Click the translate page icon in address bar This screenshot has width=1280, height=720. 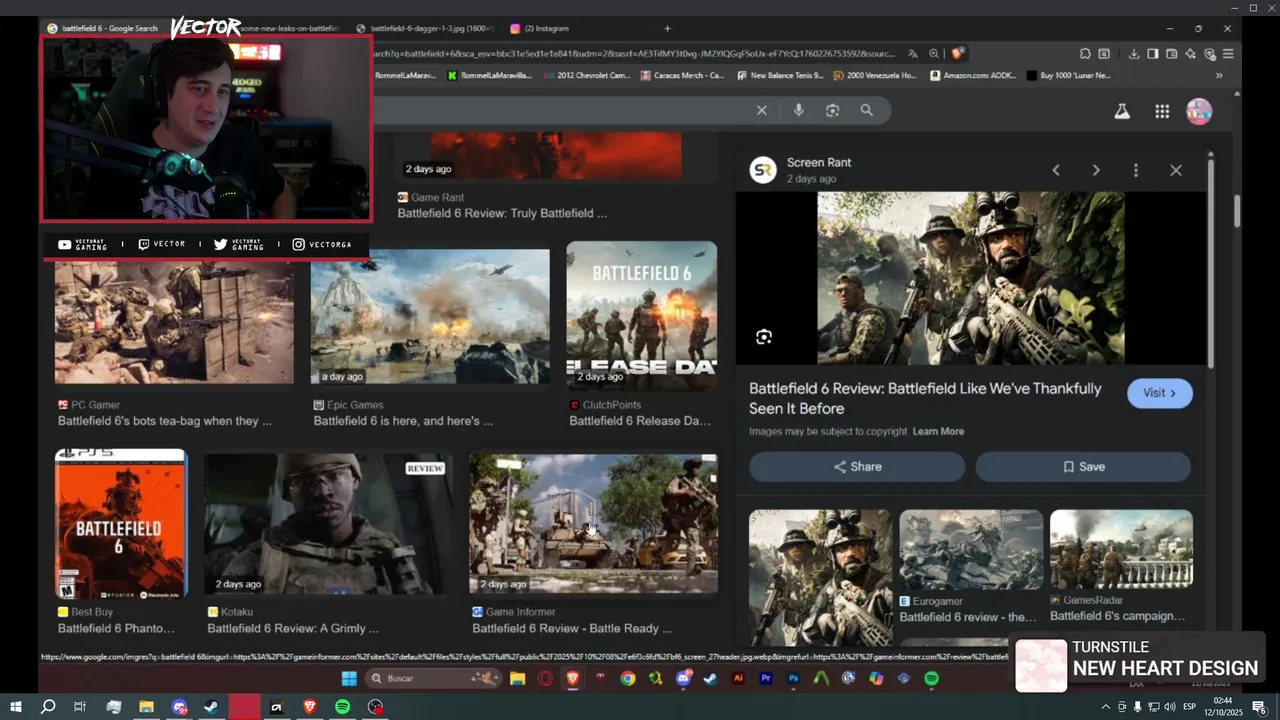pyautogui.click(x=912, y=54)
